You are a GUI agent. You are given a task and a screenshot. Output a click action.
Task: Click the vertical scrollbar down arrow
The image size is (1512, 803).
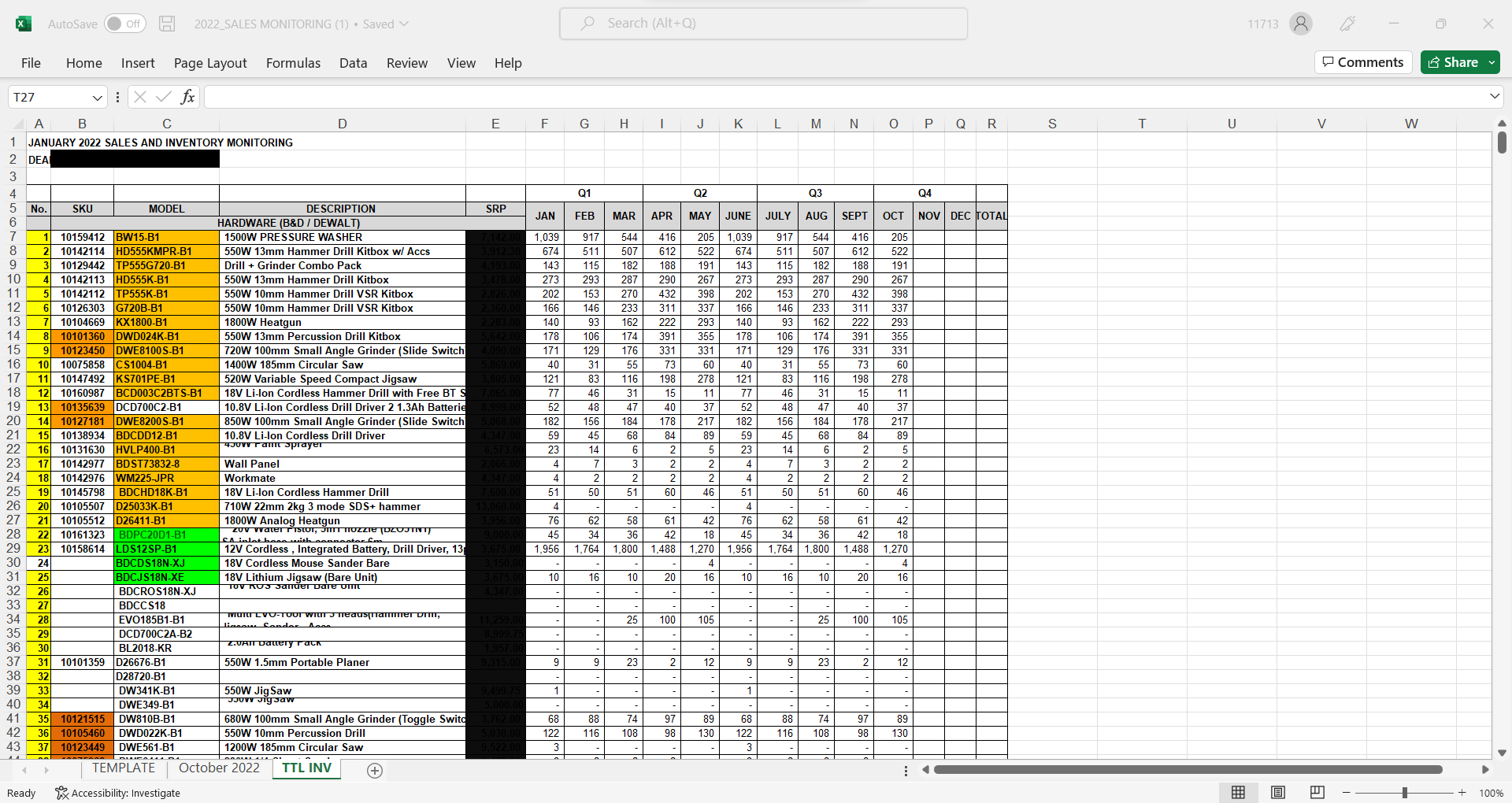[1502, 753]
